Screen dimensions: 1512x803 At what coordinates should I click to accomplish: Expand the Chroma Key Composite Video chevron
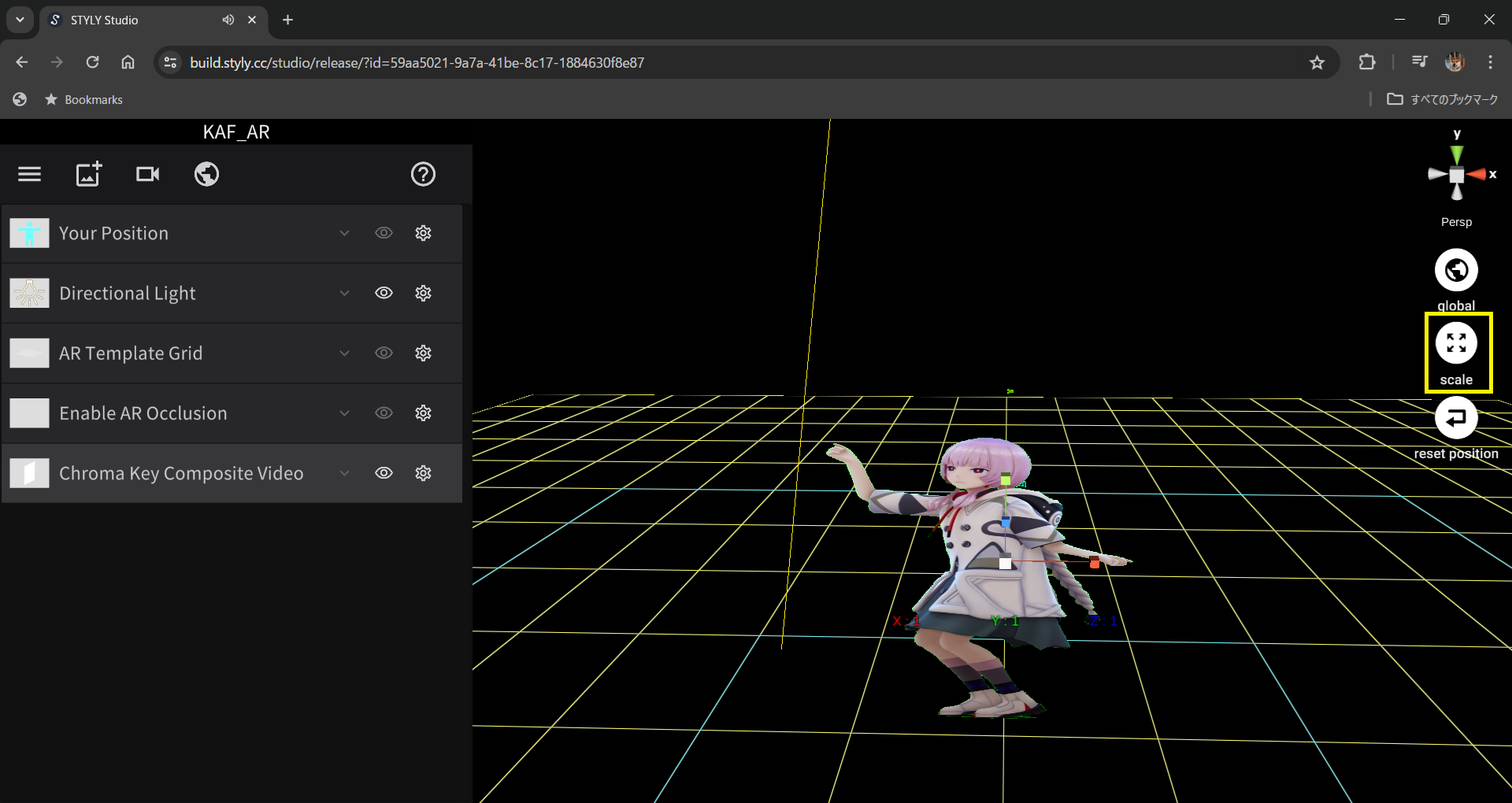click(x=344, y=472)
